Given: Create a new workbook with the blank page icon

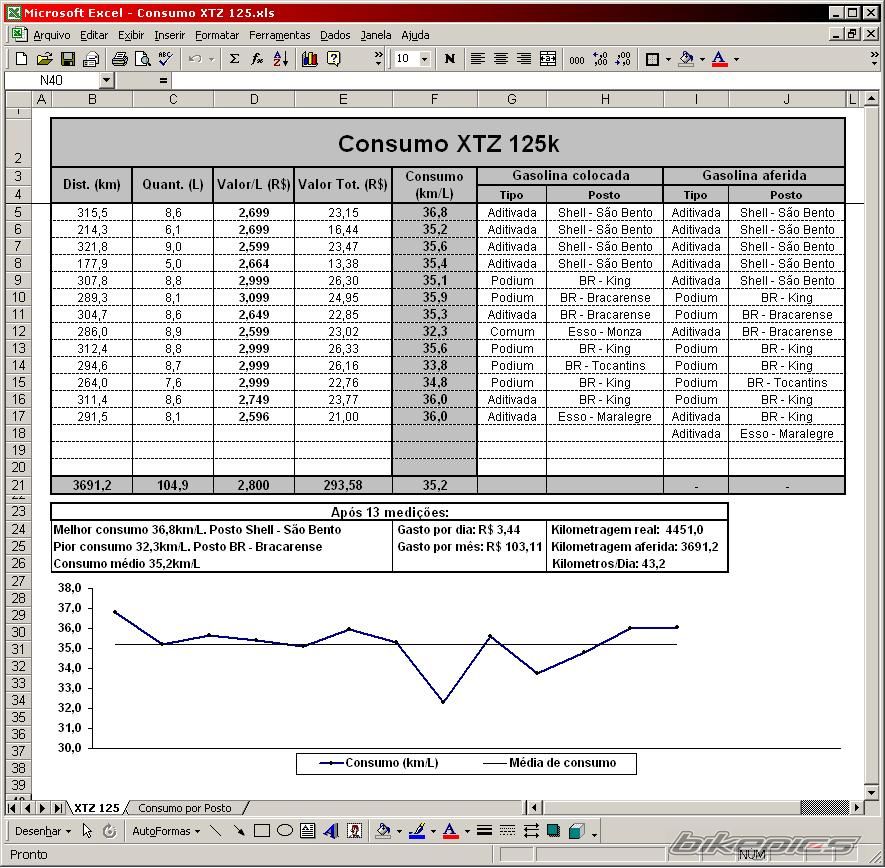Looking at the screenshot, I should pos(21,59).
